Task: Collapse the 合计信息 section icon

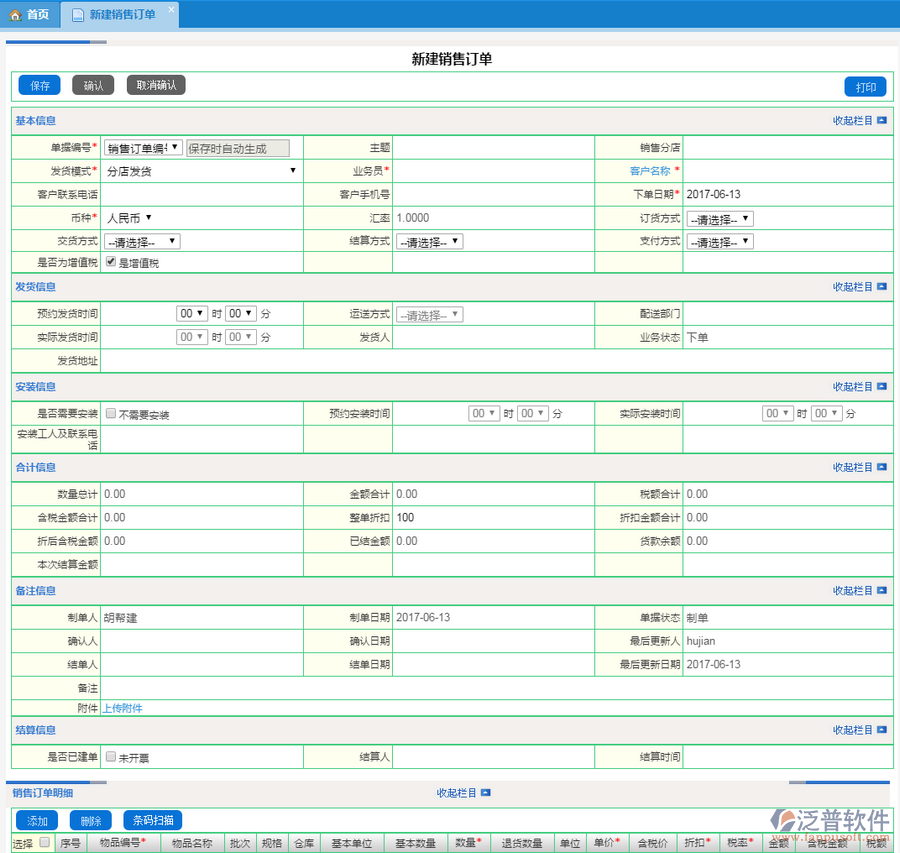Action: (x=882, y=467)
